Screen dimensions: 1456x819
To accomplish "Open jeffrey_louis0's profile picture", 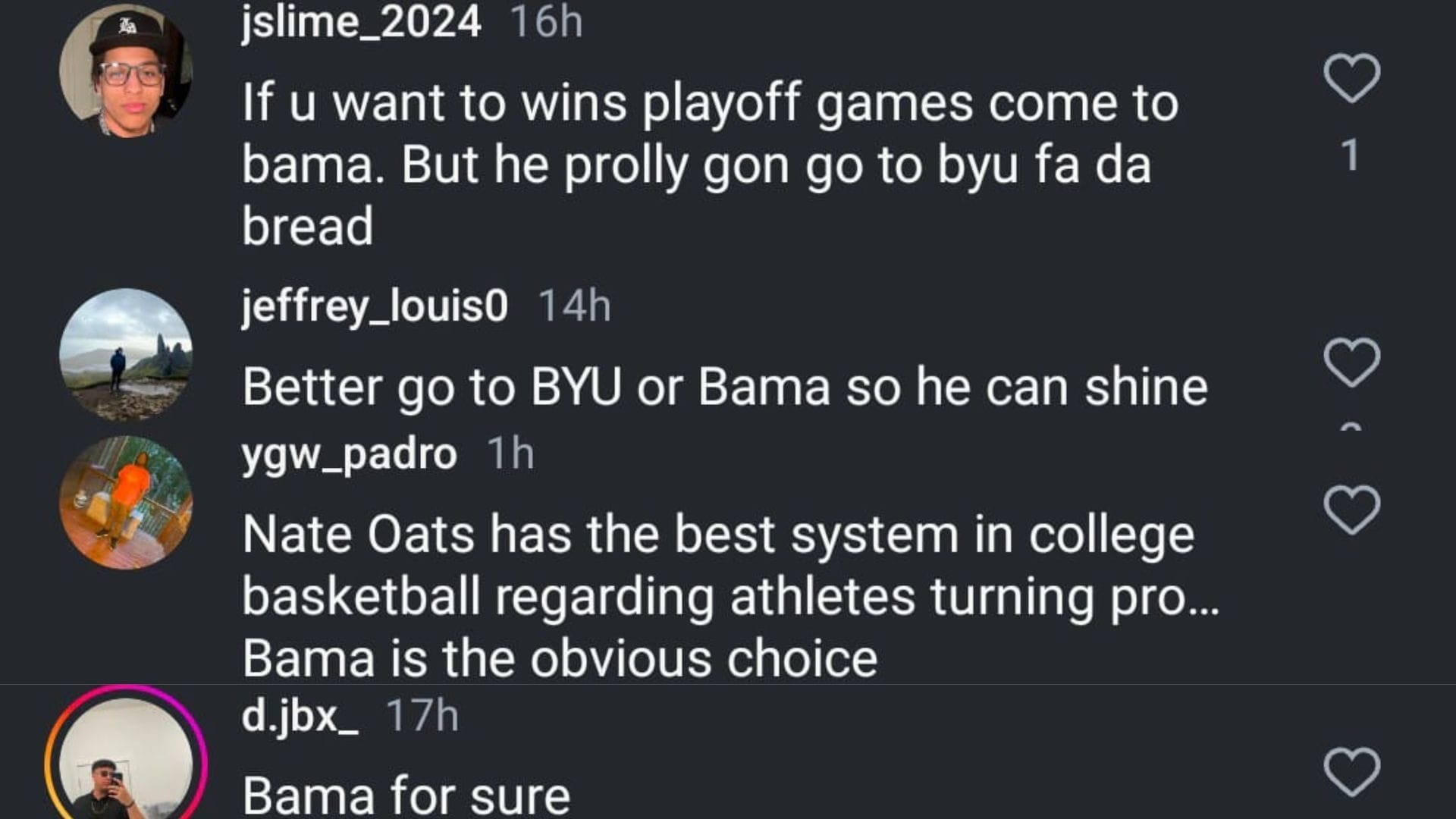I will coord(126,354).
